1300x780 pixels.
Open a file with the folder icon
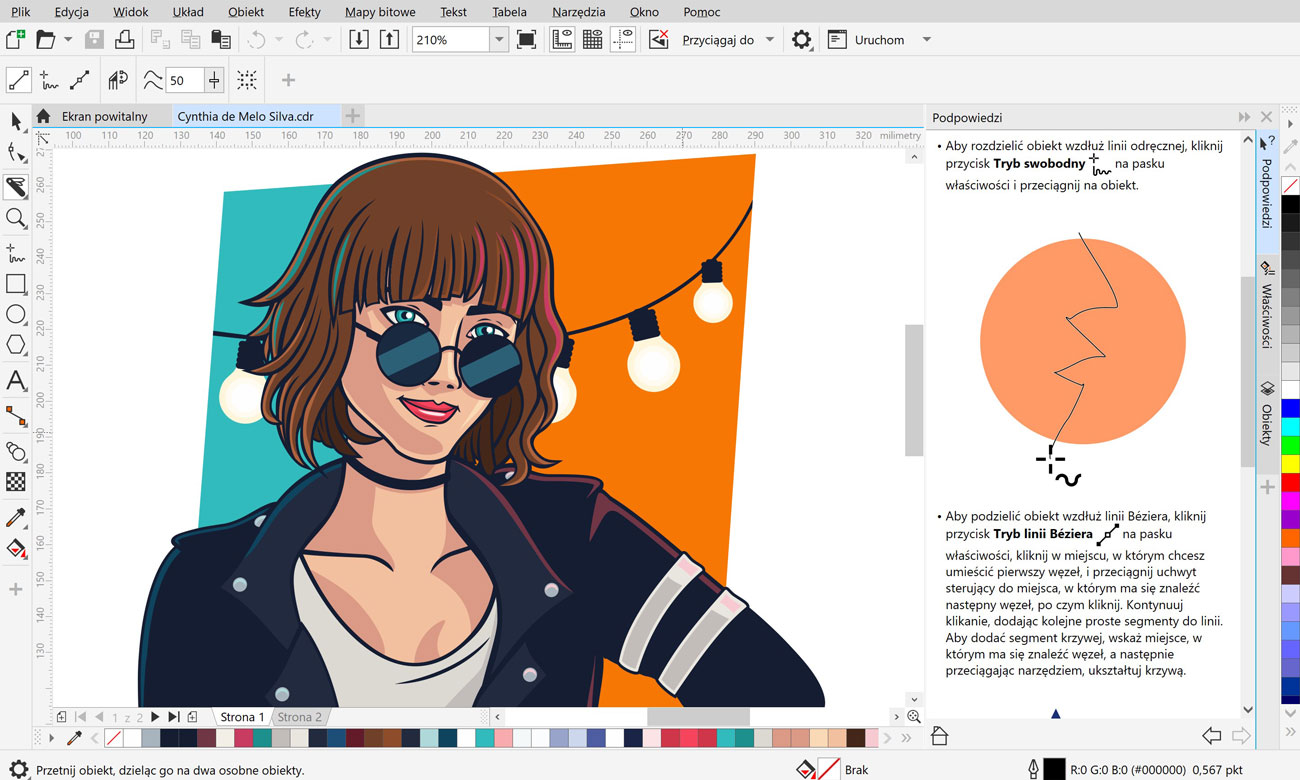point(45,40)
